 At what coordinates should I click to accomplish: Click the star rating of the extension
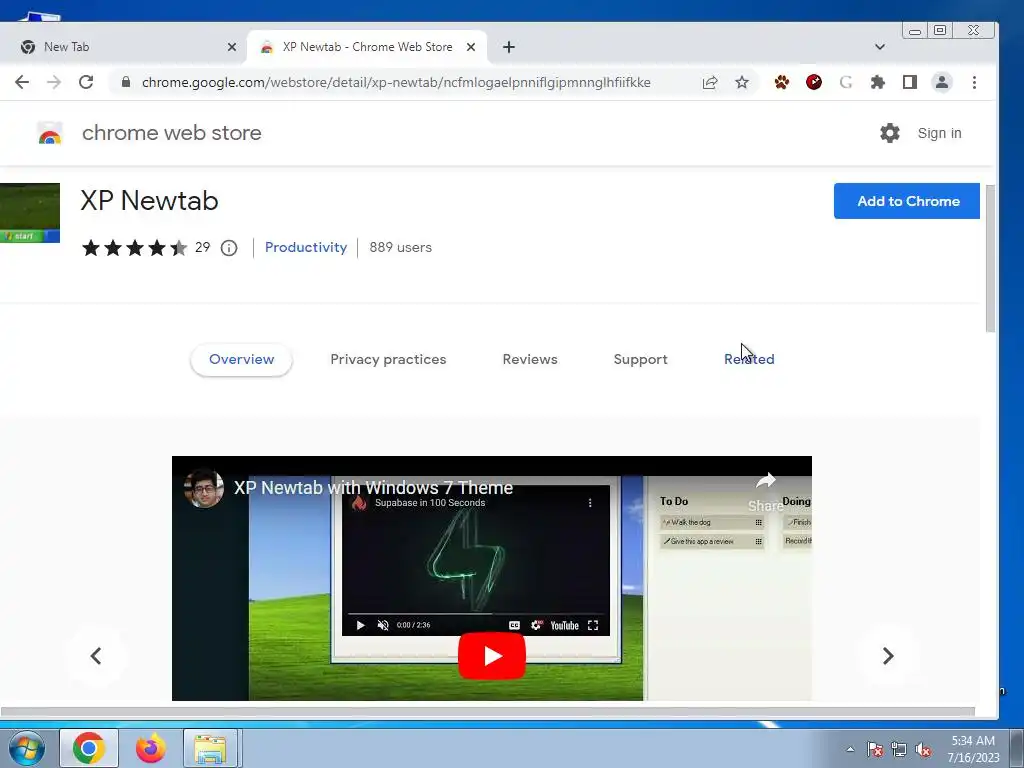tap(134, 248)
